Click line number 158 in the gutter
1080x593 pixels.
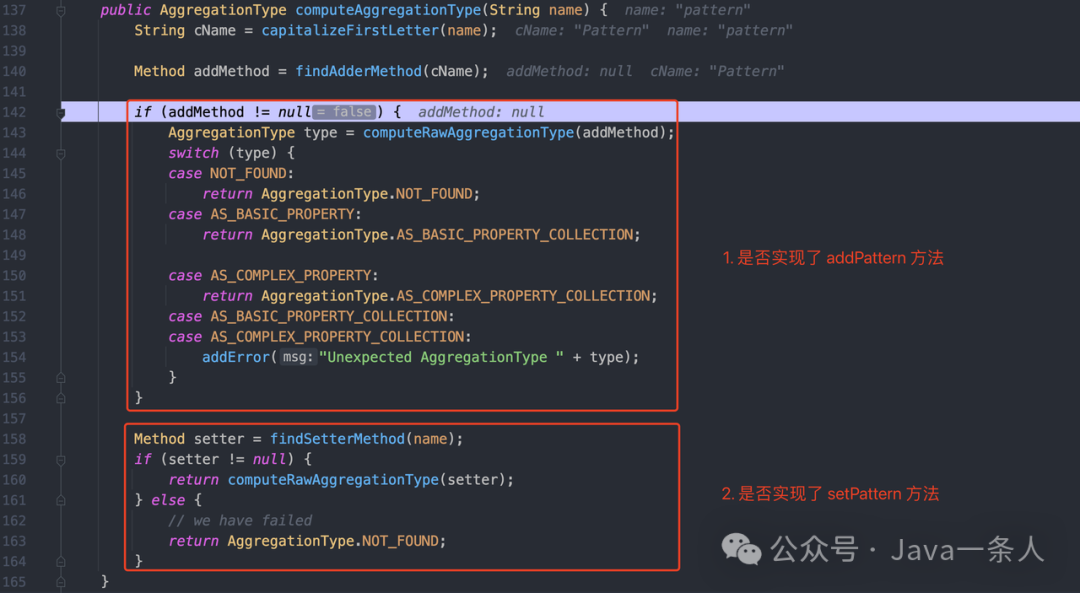pos(14,439)
